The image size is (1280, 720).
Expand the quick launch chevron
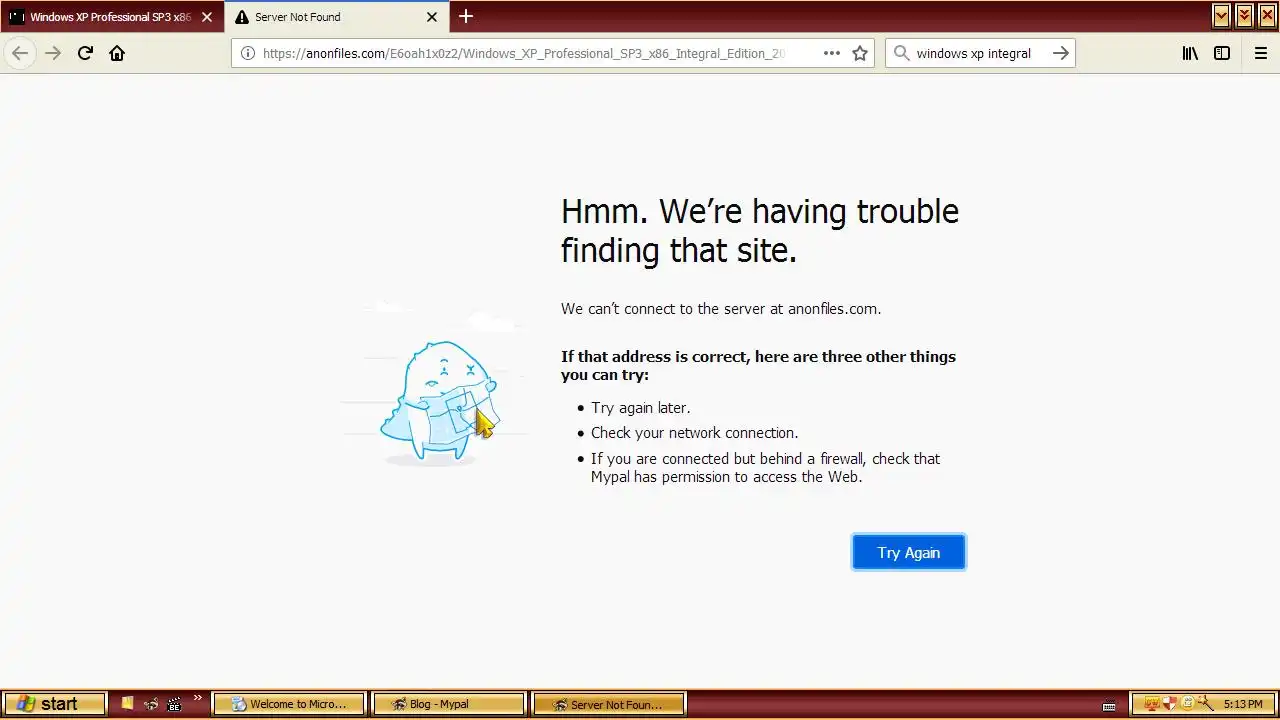point(197,698)
